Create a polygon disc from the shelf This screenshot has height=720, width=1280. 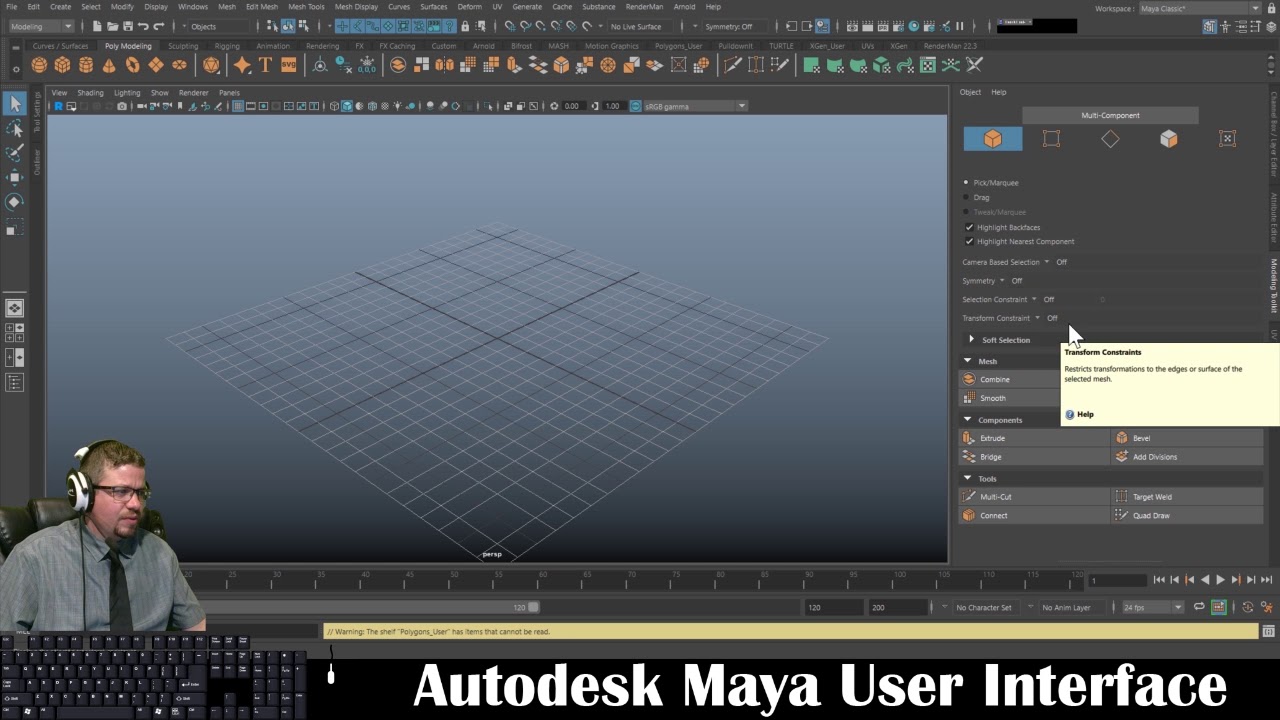click(179, 65)
